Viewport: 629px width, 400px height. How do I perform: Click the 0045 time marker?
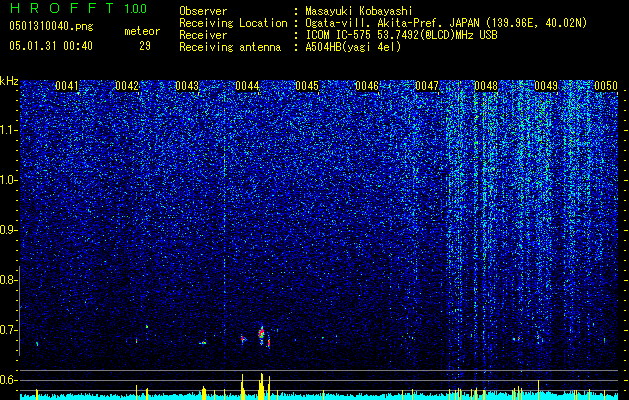click(307, 86)
